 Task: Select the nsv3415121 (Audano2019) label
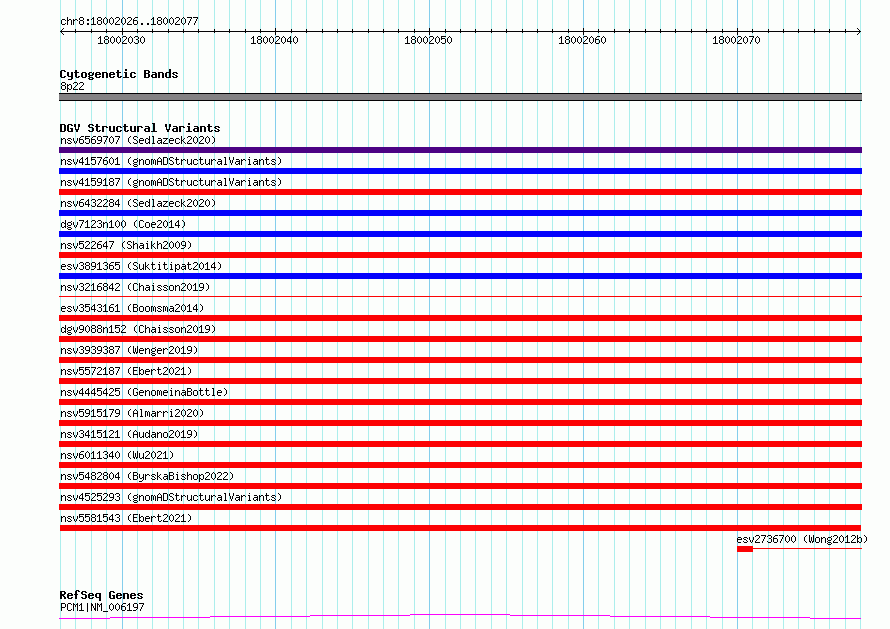click(x=129, y=434)
